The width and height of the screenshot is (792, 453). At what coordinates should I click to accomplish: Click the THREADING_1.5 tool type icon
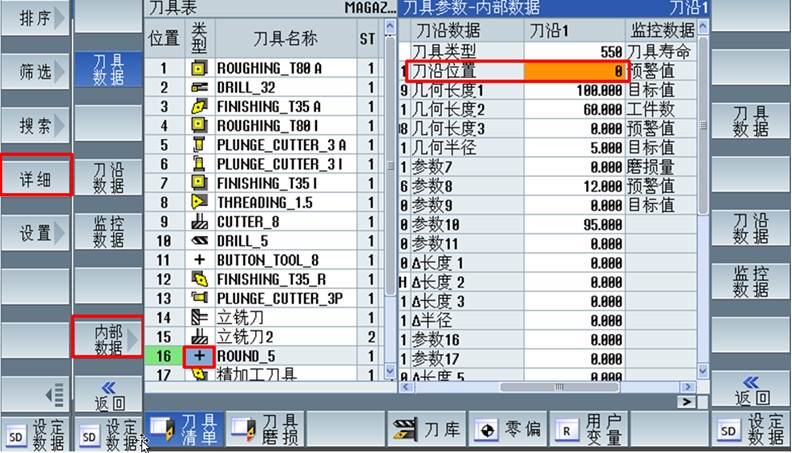pos(200,203)
